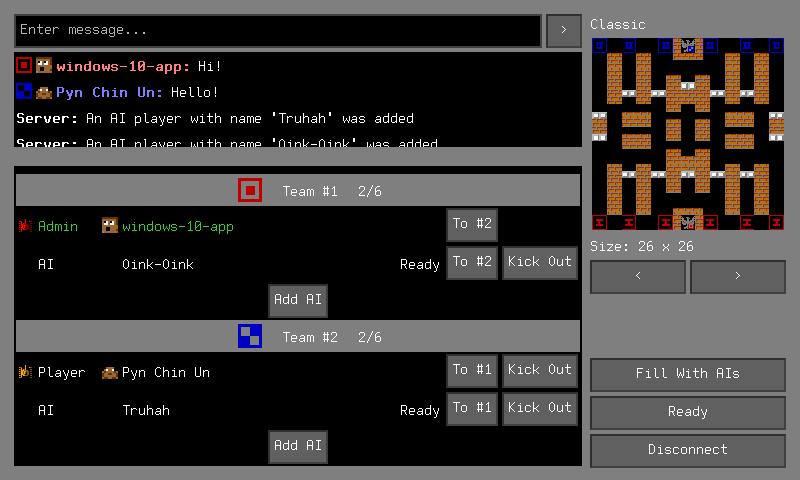Click the red Admin tank icon
800x480 pixels.
pyautogui.click(x=25, y=226)
